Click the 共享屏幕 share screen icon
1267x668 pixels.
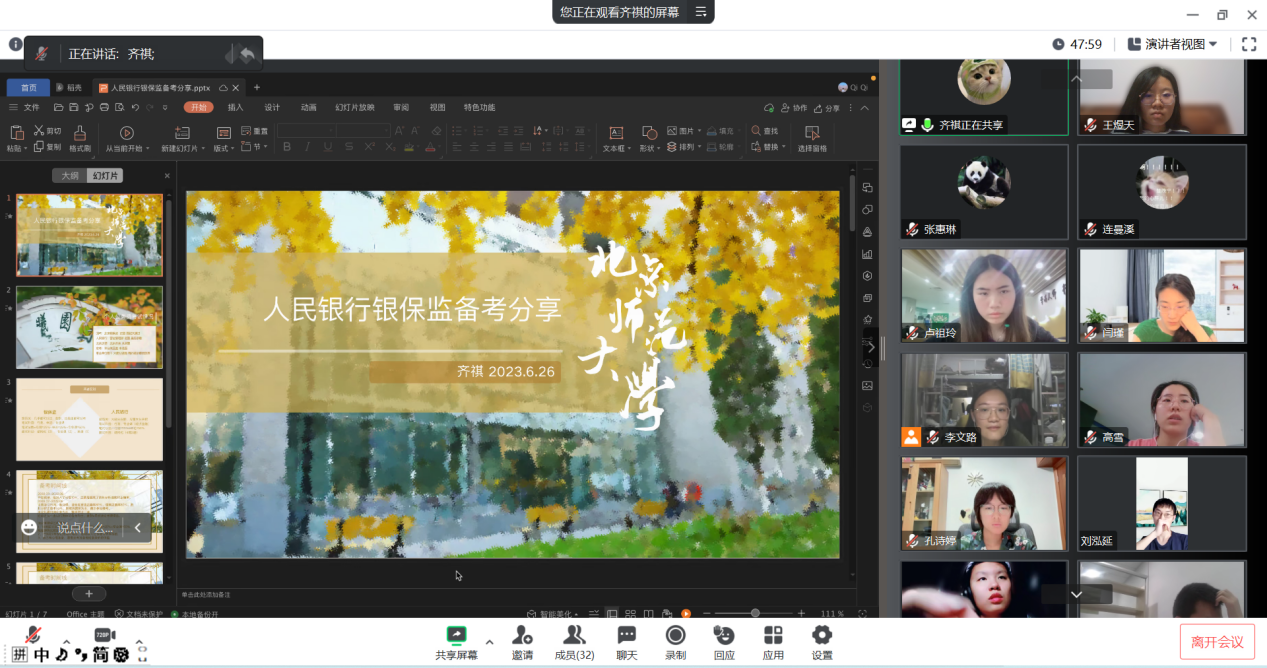coord(456,635)
